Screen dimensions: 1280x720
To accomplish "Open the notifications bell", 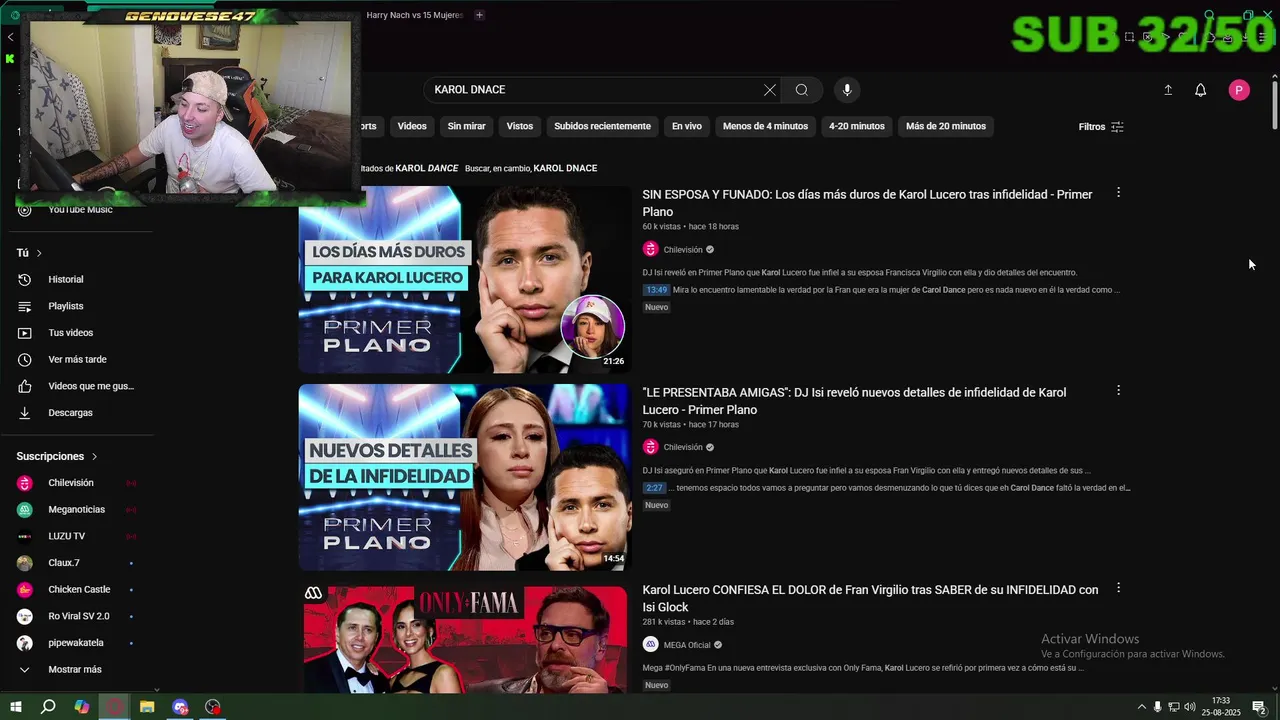I will tap(1201, 90).
